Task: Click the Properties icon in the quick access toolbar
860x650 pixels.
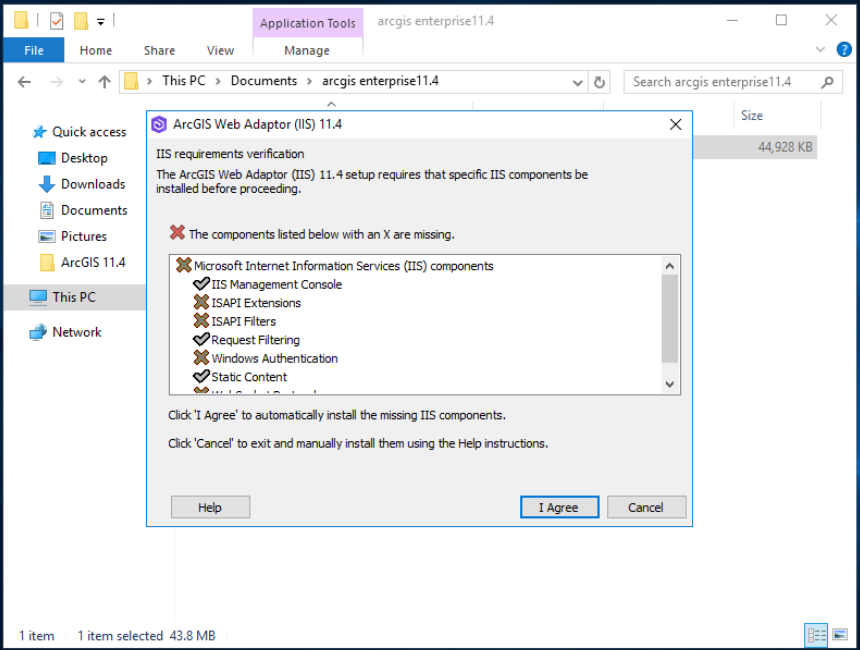Action: pos(56,21)
